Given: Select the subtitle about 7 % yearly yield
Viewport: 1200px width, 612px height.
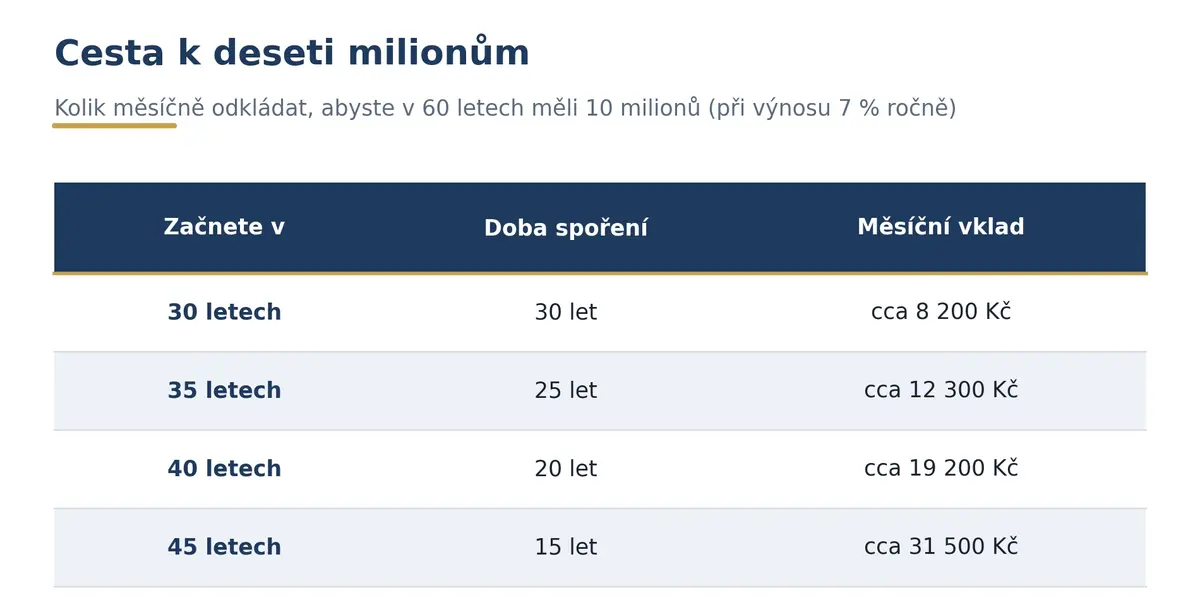Looking at the screenshot, I should 505,108.
